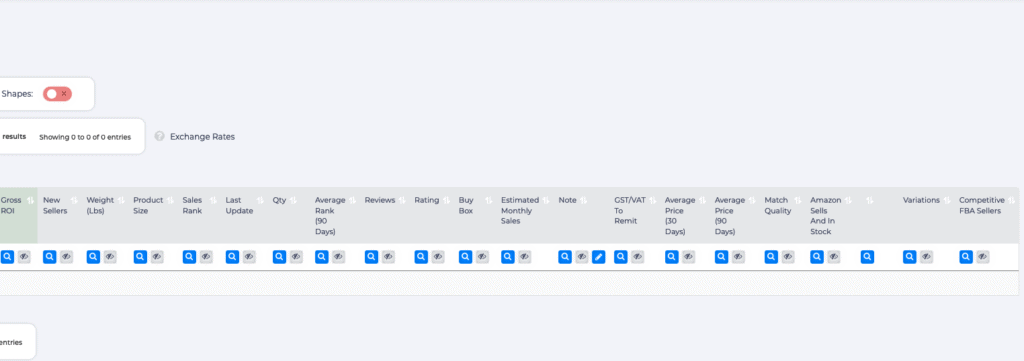Search the Estimated Monthly Sales column
The width and height of the screenshot is (1024, 361).
(508, 257)
